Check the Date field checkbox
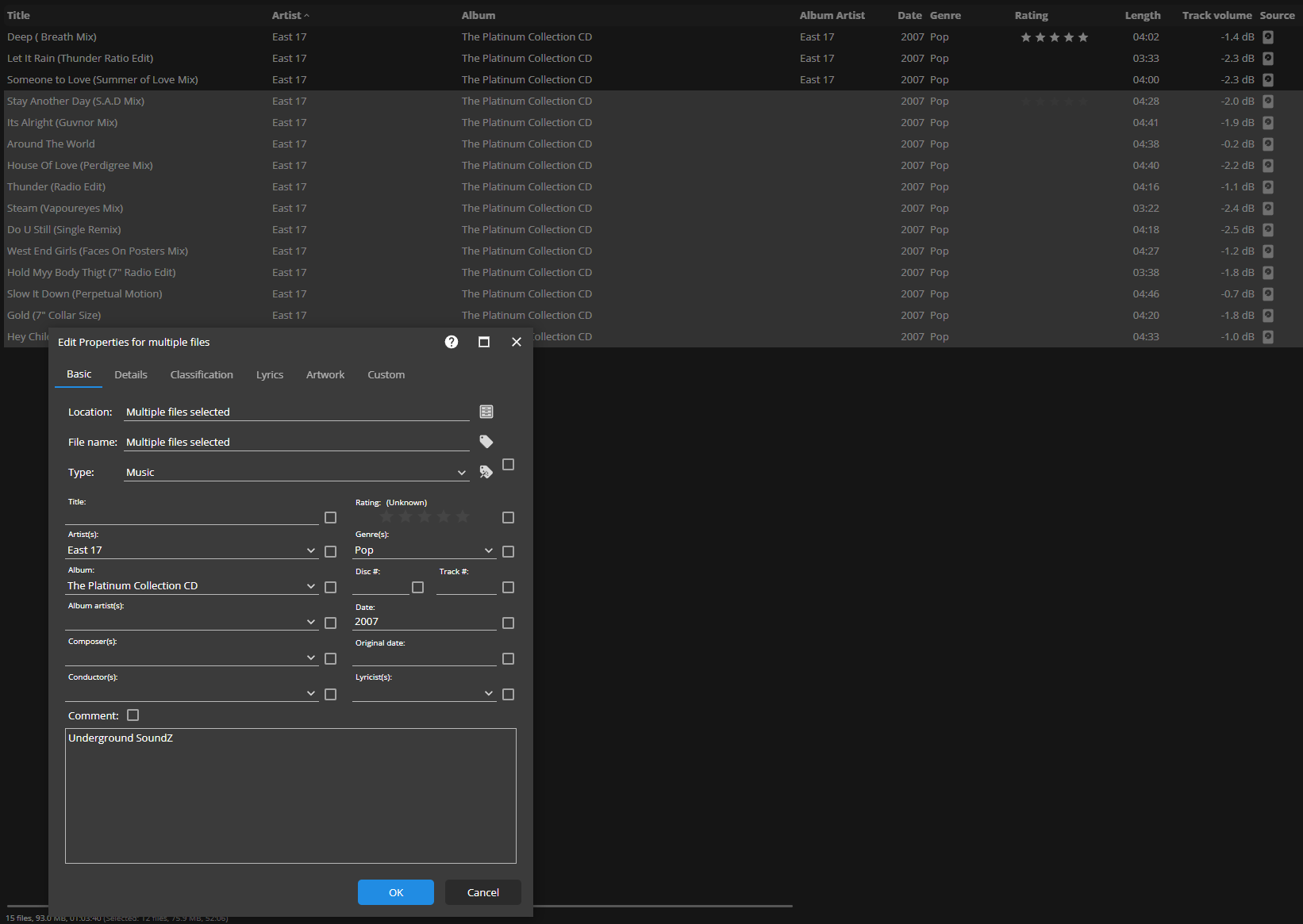Viewport: 1303px width, 924px height. (x=509, y=623)
